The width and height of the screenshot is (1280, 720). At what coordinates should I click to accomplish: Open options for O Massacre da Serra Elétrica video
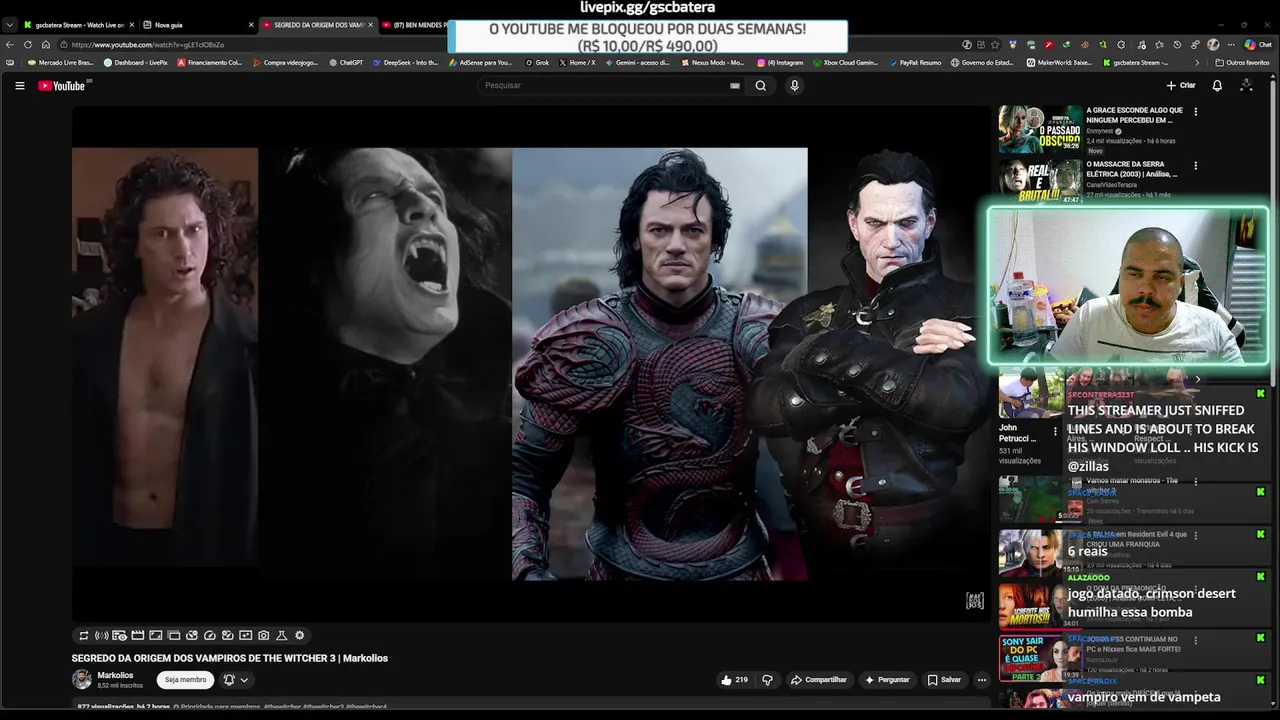click(1195, 165)
